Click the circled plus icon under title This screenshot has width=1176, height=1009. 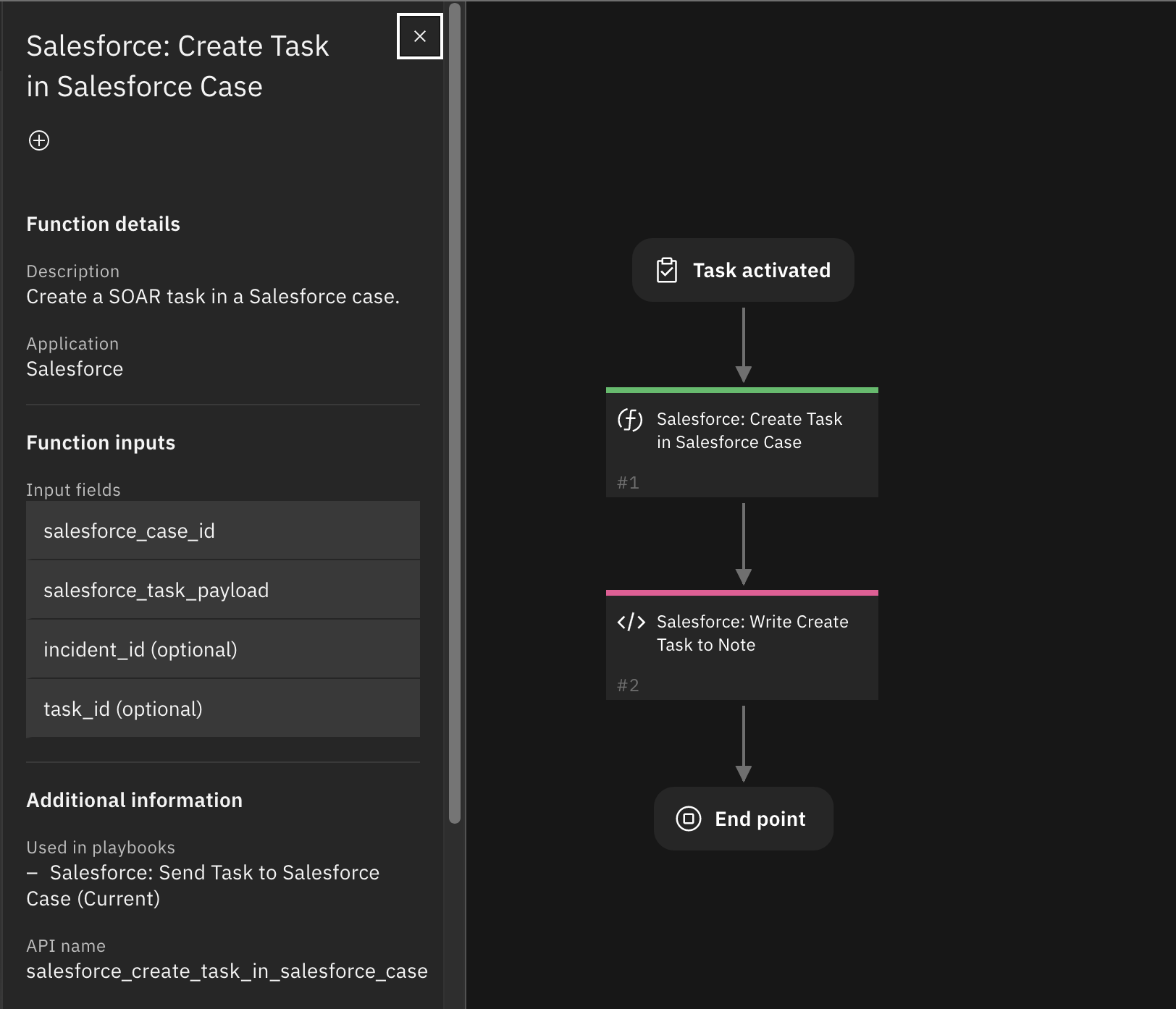click(39, 140)
